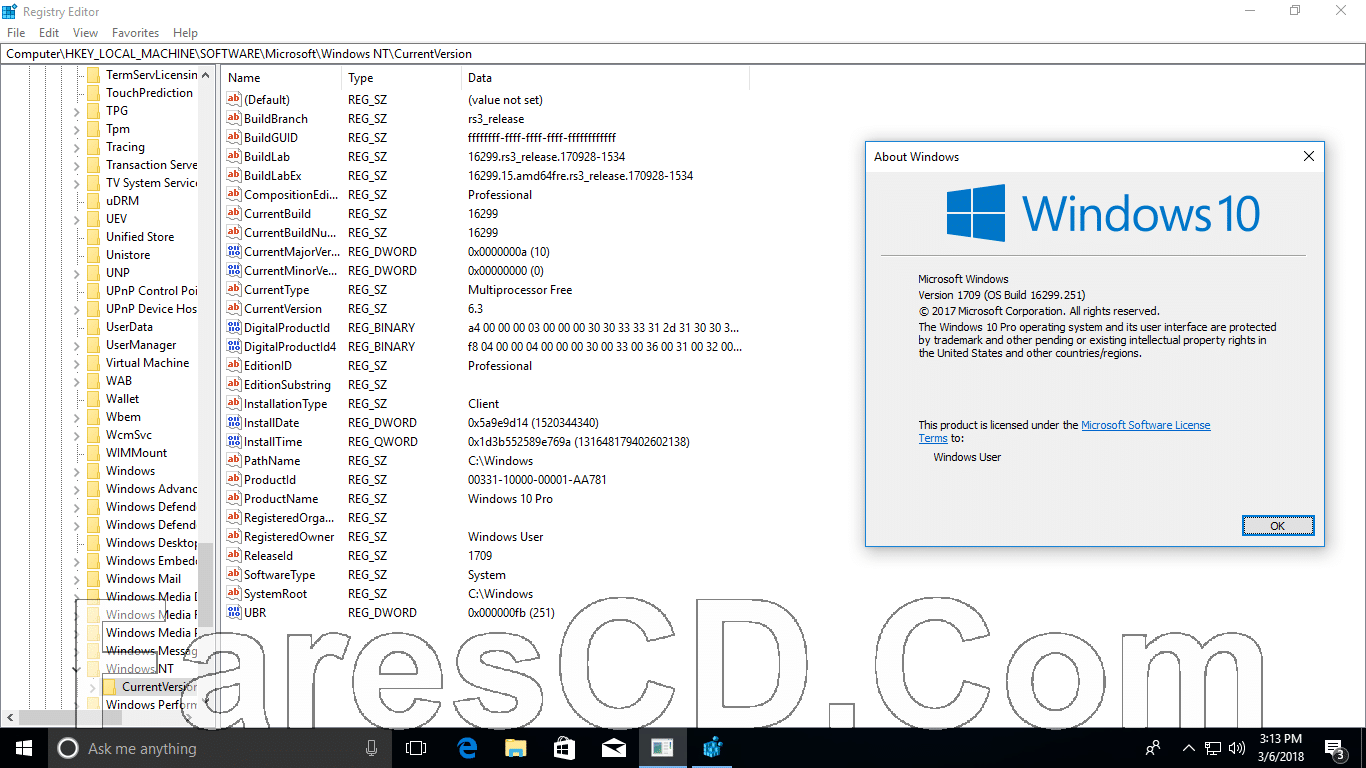1366x768 pixels.
Task: Click OK in About Windows dialog
Action: pos(1277,526)
